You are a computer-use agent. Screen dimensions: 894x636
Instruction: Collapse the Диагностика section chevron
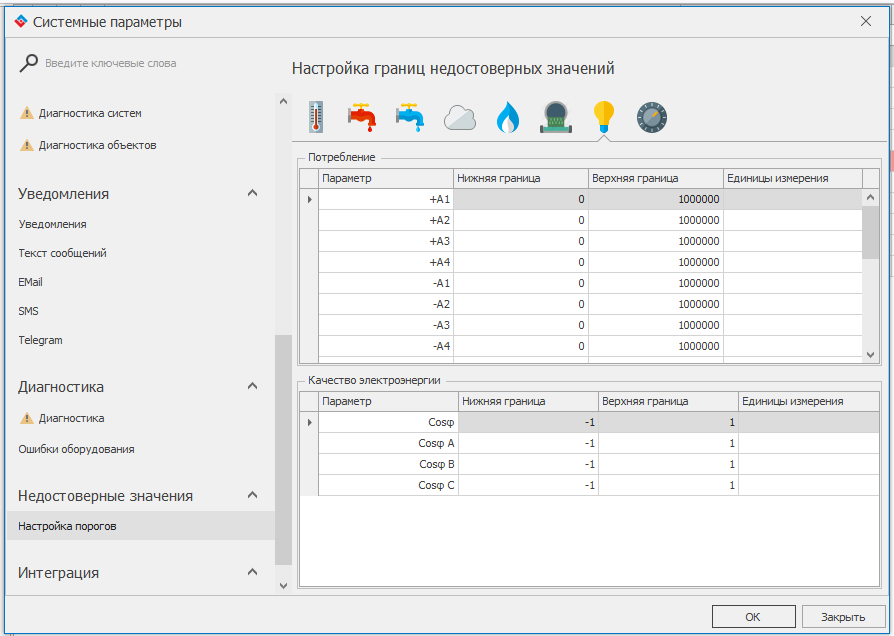pyautogui.click(x=253, y=386)
